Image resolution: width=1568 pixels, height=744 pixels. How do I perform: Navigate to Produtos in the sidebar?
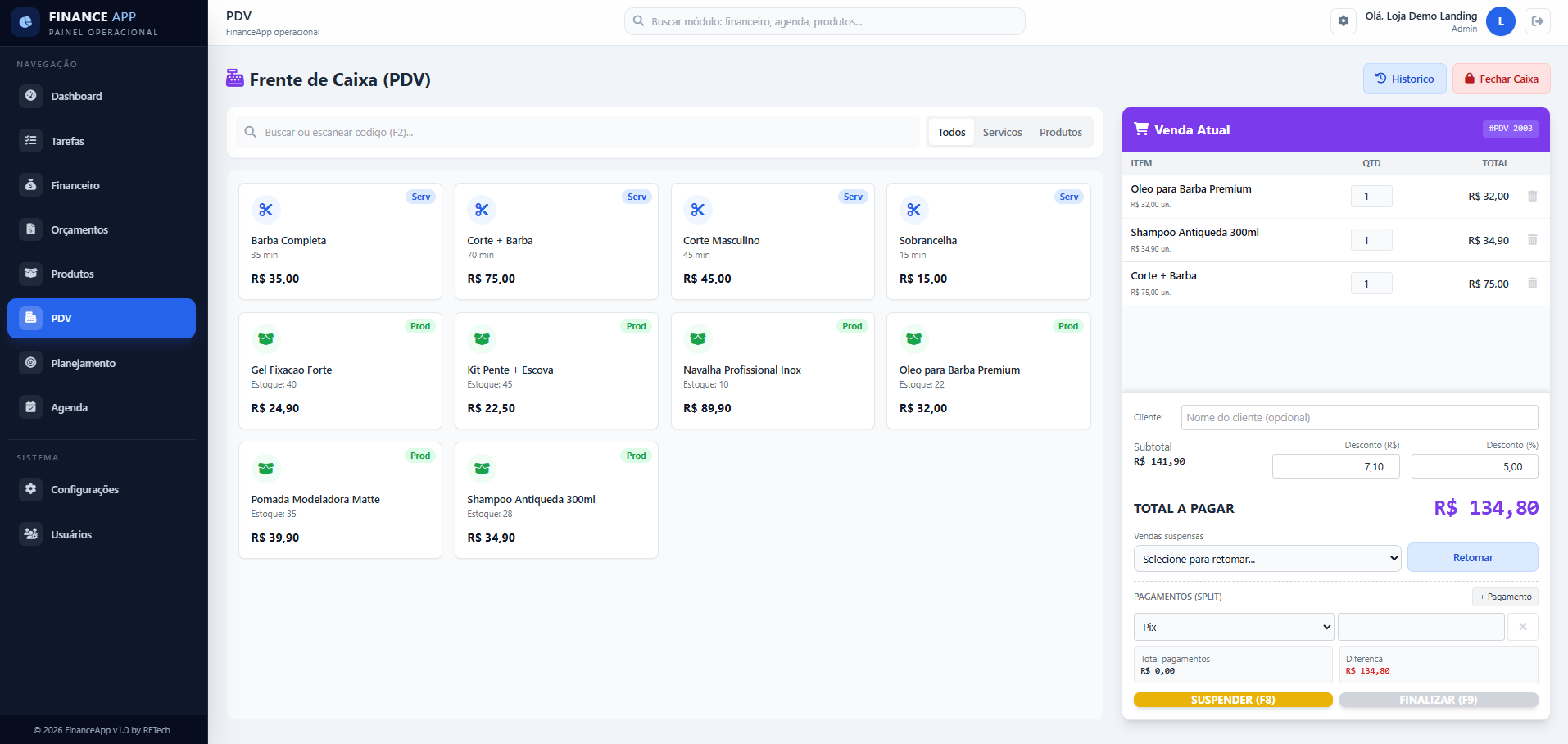(102, 274)
